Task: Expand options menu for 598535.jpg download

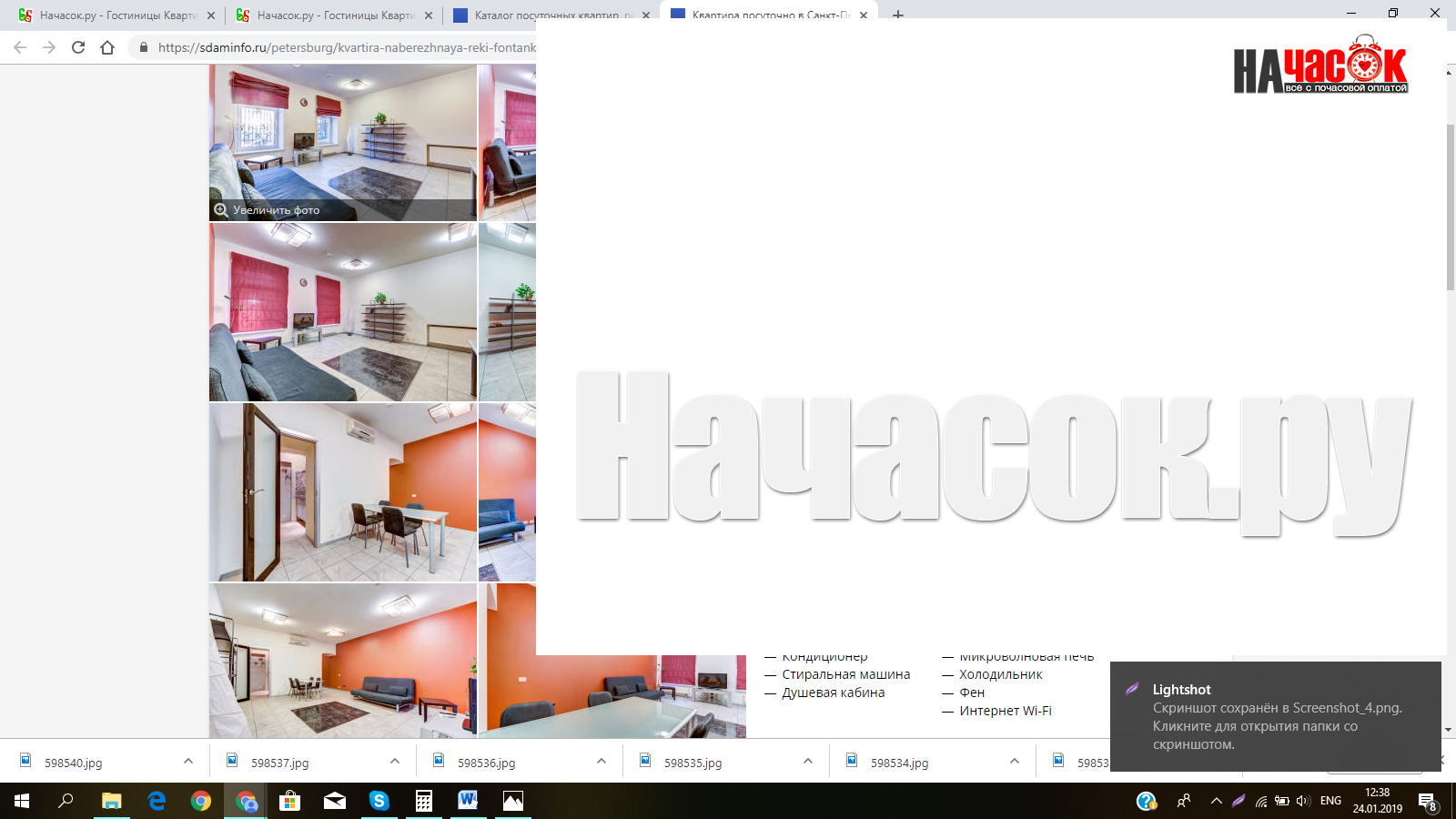Action: (808, 762)
